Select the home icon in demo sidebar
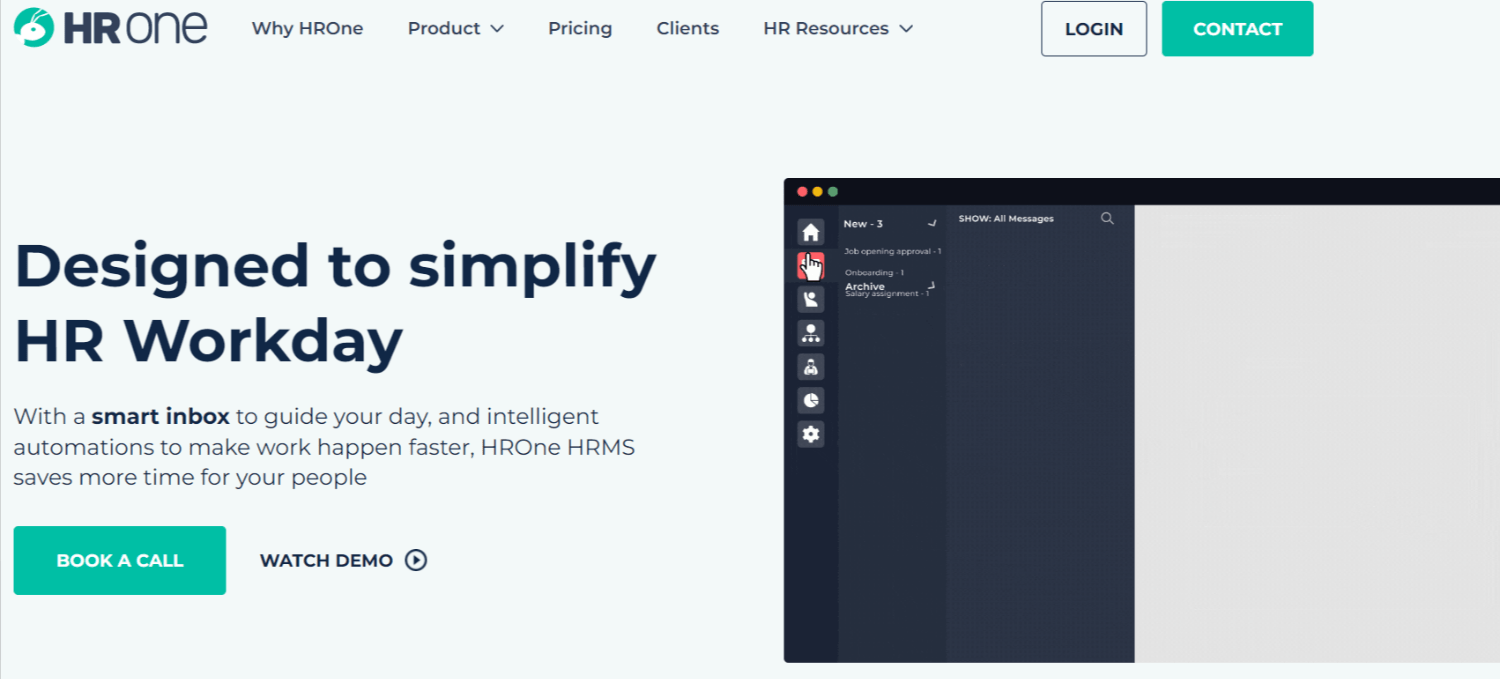The height and width of the screenshot is (679, 1500). 811,232
